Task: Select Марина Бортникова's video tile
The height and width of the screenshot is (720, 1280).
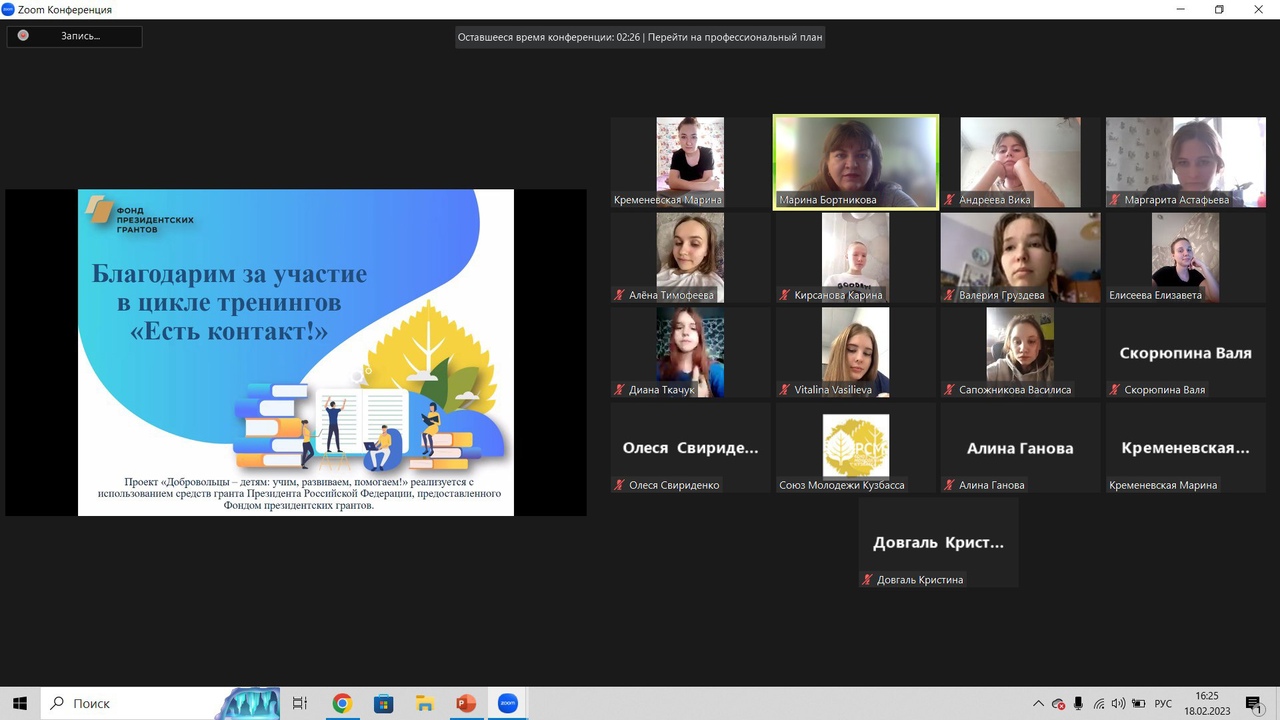Action: click(x=856, y=162)
